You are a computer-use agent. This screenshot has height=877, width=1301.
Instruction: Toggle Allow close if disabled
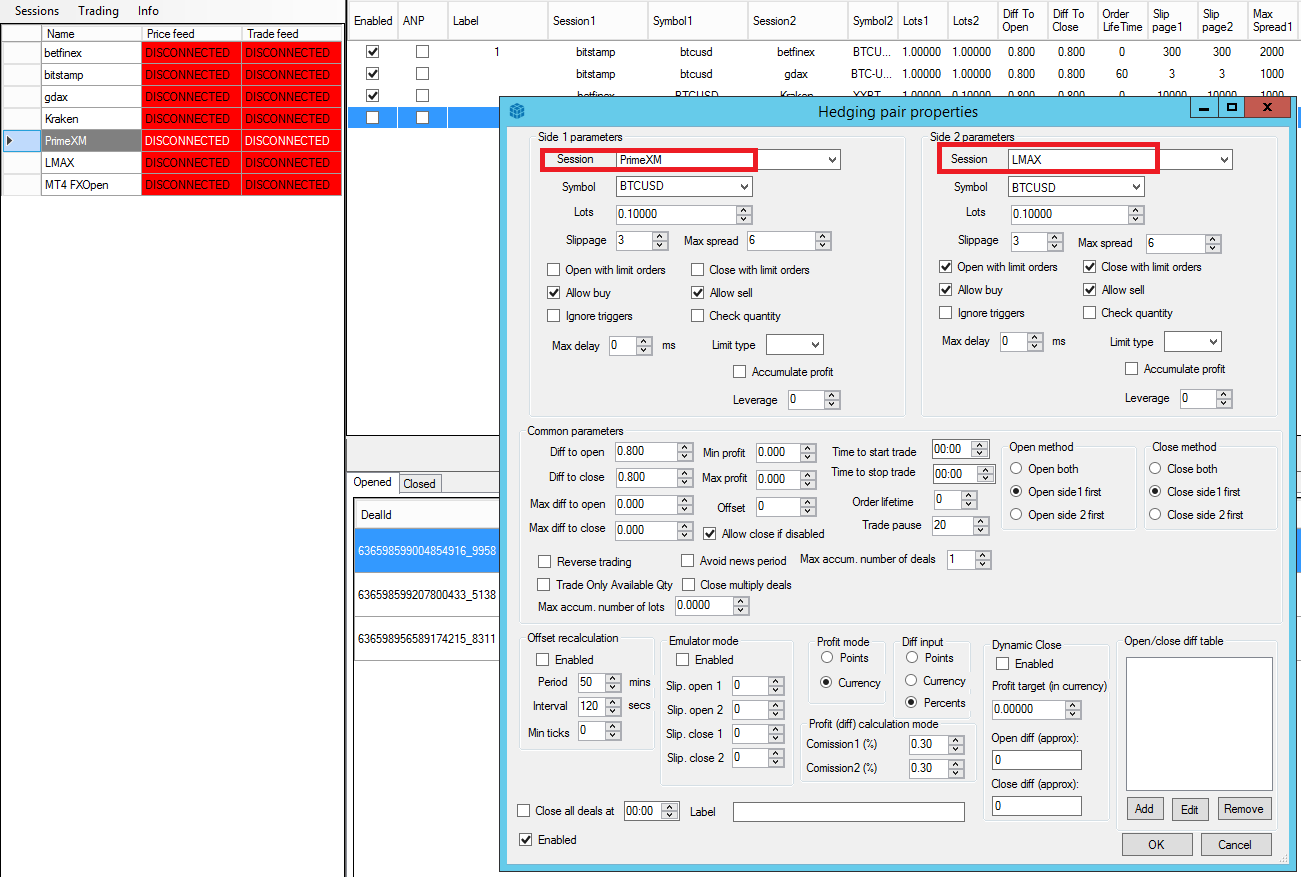coord(710,534)
